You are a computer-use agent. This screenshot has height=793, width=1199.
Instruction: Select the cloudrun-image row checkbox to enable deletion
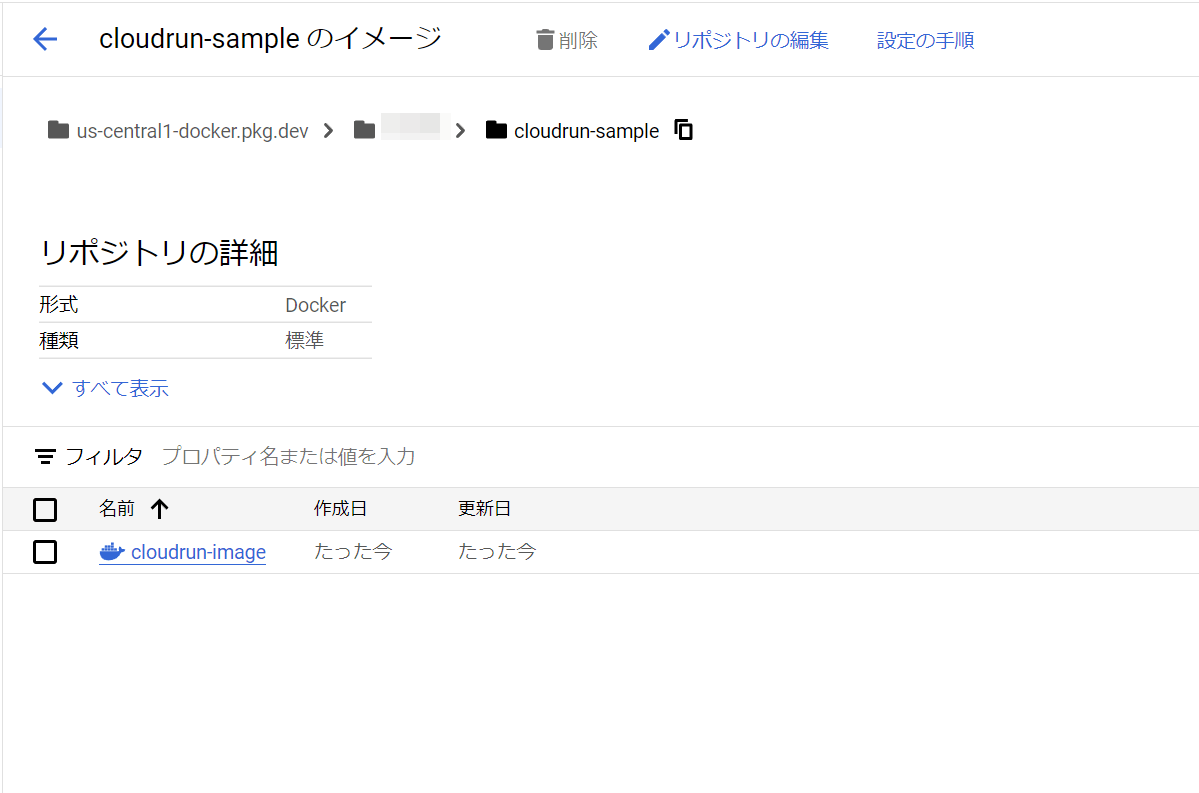(x=45, y=551)
